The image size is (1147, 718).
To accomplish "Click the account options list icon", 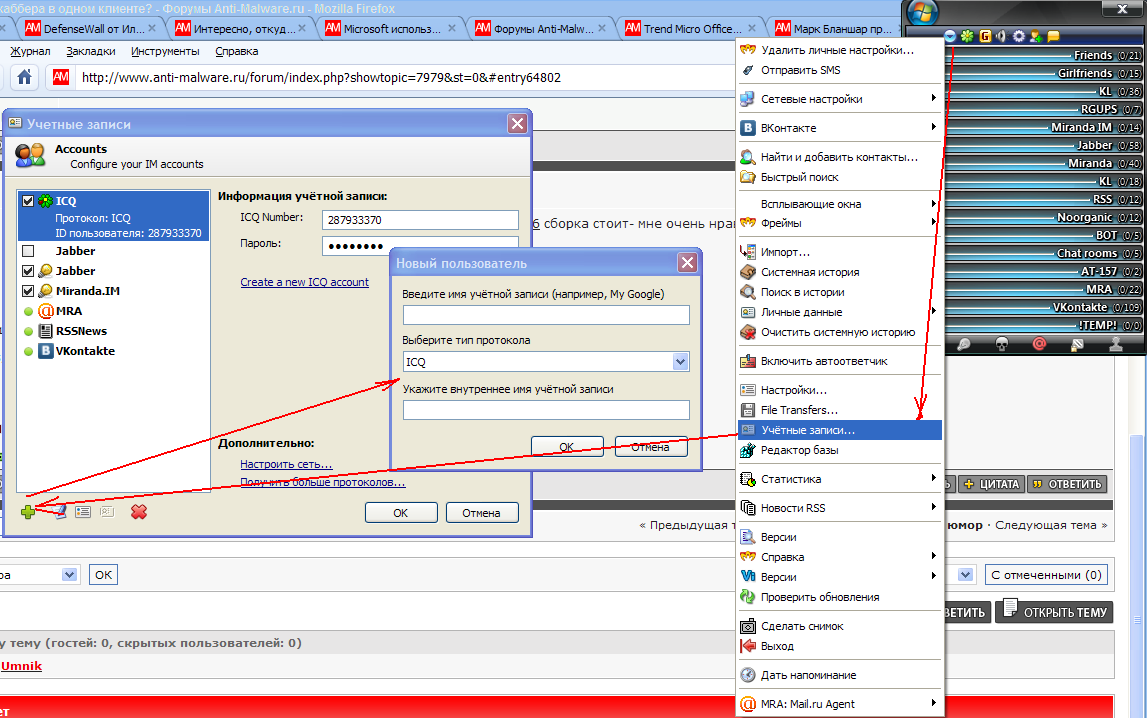I will point(83,512).
